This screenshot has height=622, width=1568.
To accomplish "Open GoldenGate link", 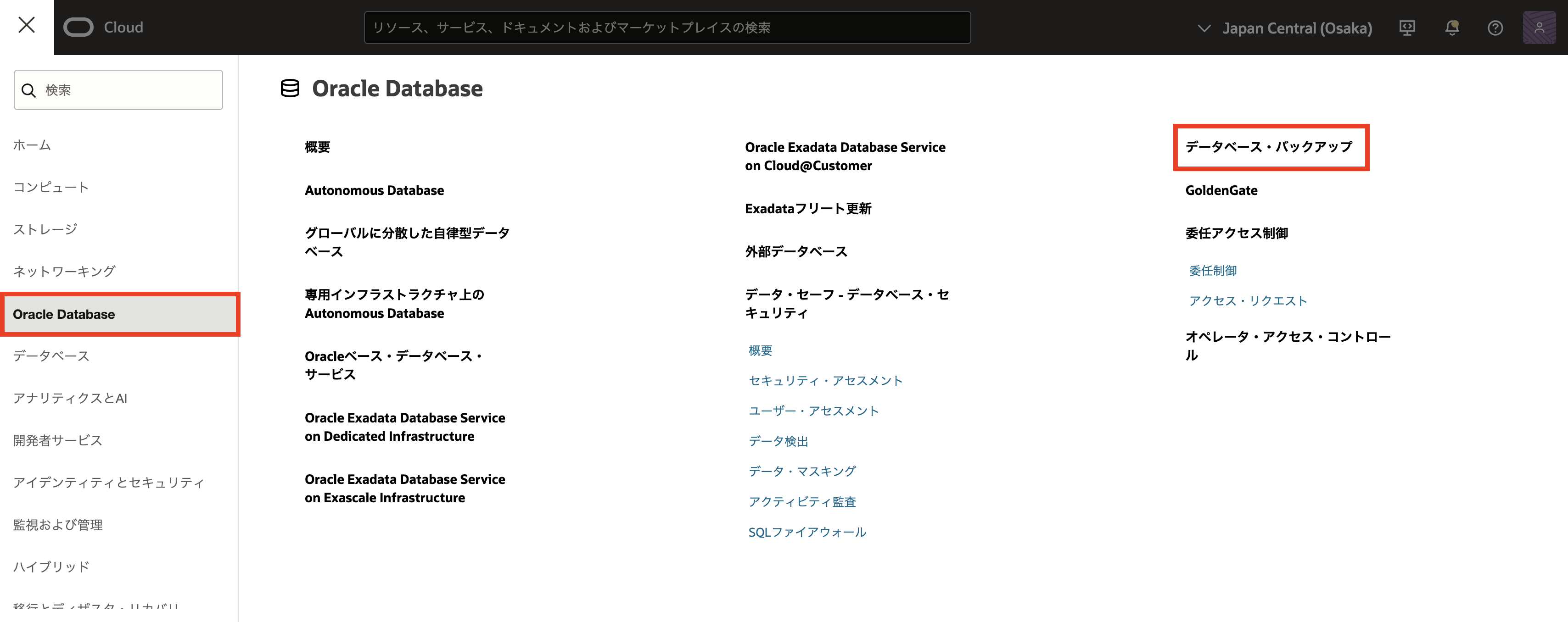I will (x=1221, y=190).
